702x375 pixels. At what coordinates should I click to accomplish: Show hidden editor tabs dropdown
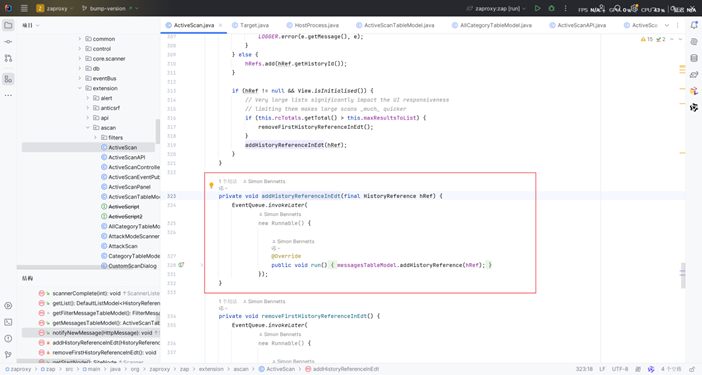coord(667,26)
